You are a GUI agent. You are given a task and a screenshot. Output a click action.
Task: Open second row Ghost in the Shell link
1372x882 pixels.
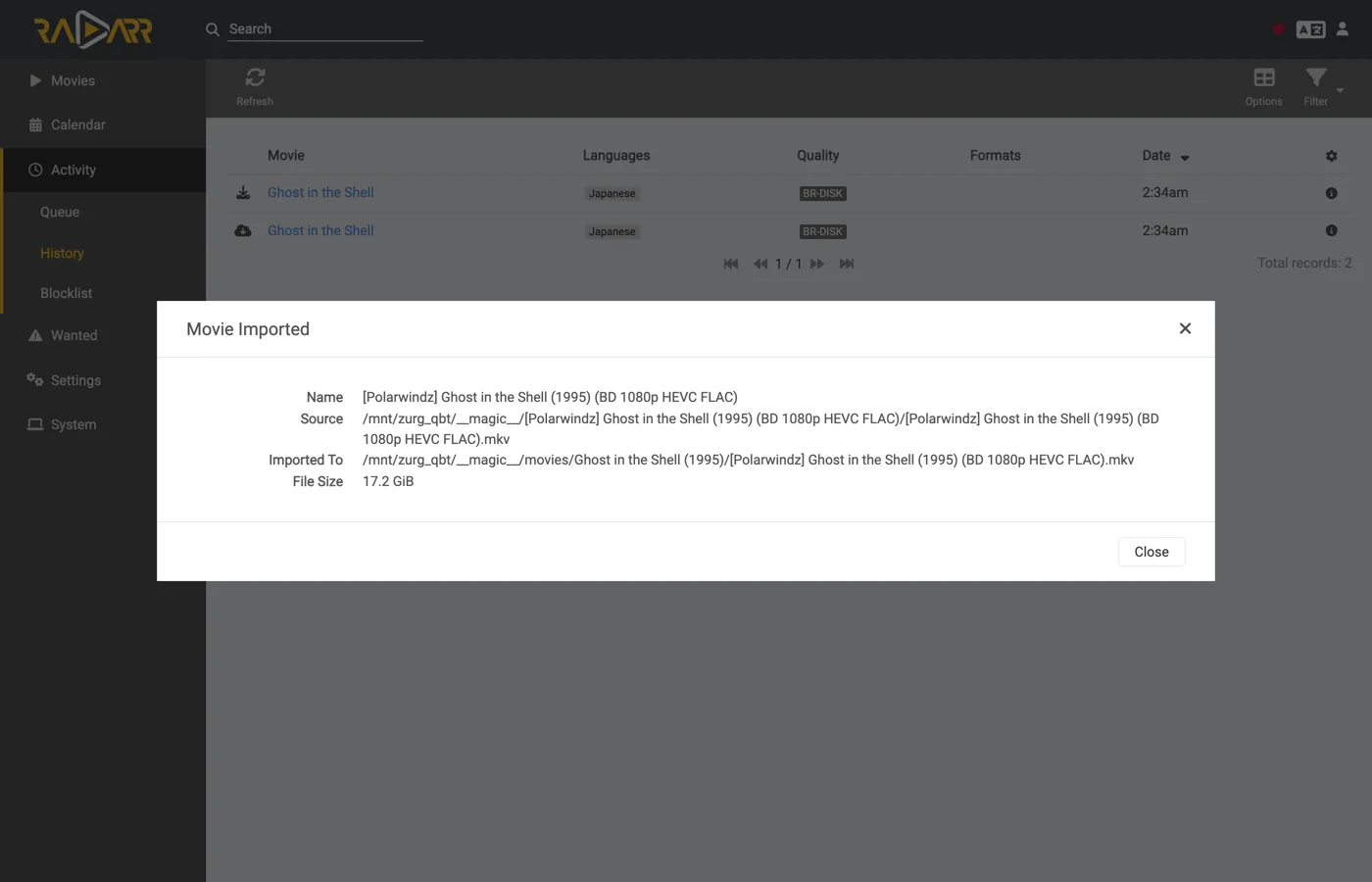coord(320,230)
